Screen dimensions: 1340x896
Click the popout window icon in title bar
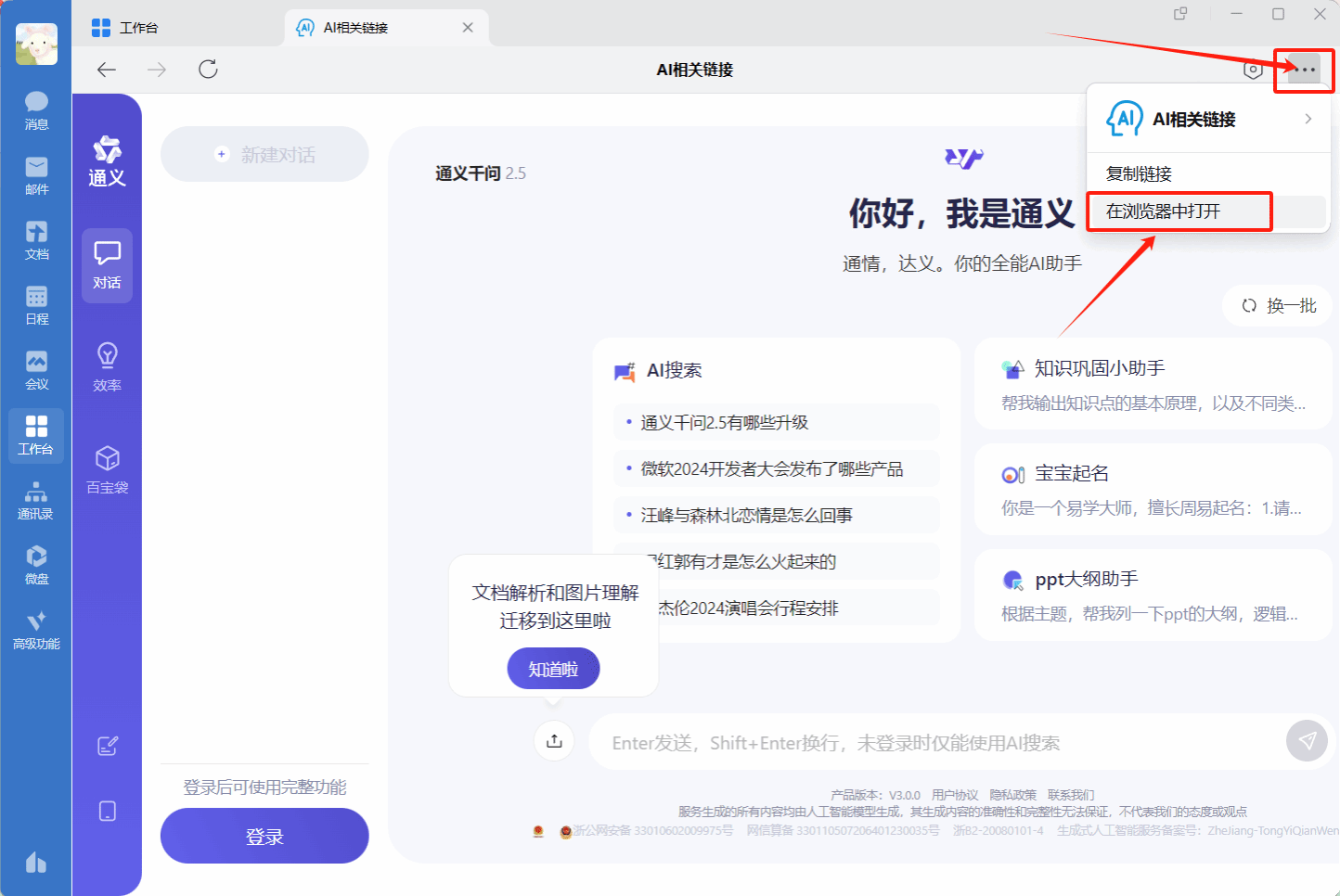point(1180,14)
